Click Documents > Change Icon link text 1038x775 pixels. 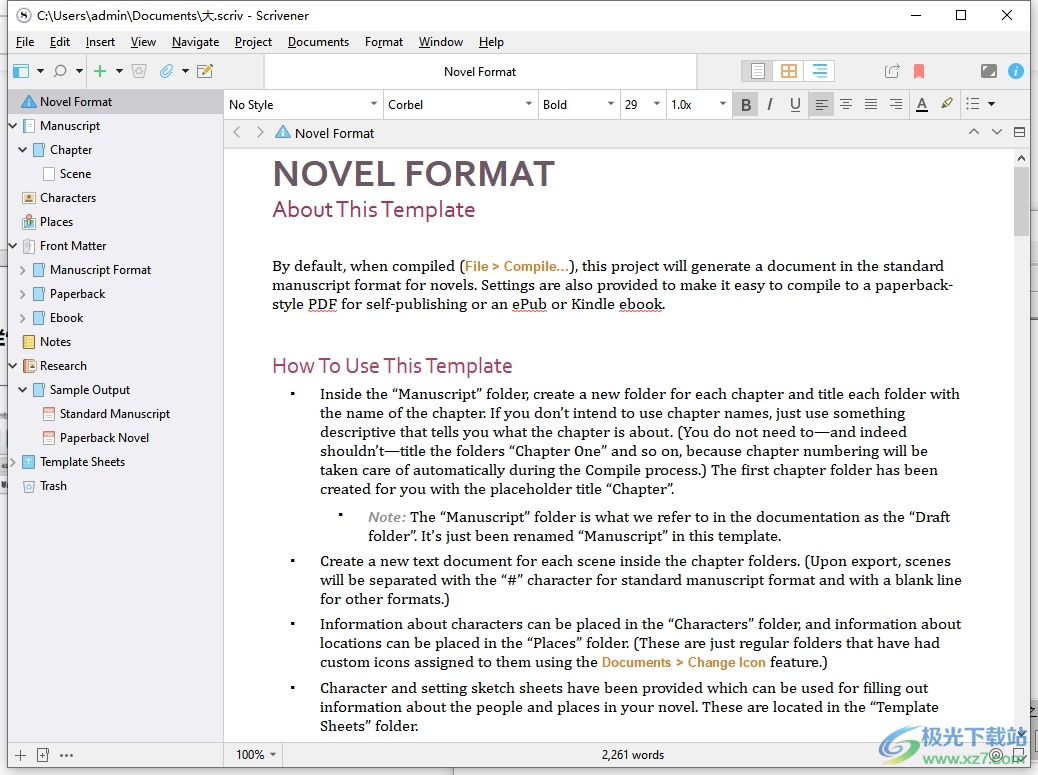tap(683, 662)
